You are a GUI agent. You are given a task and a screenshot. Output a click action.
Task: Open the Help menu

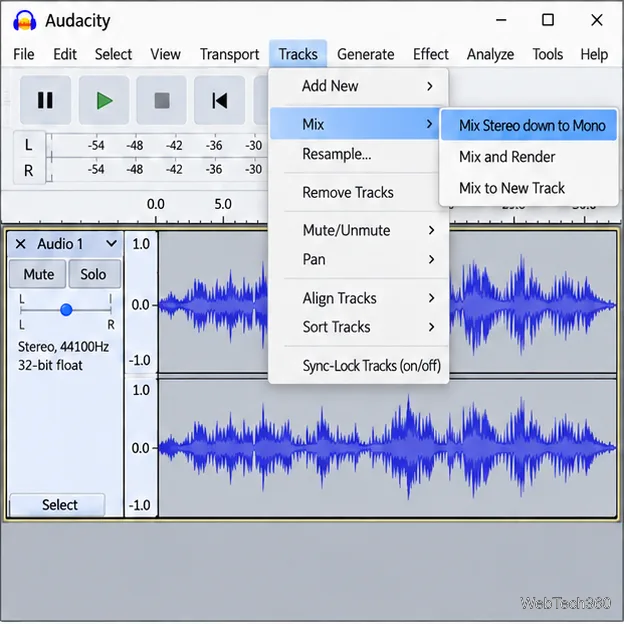coord(594,54)
